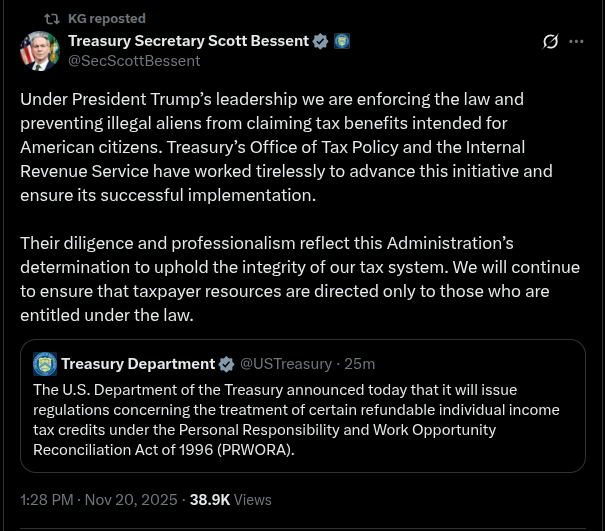Click the repost icon beside KG reposted
The image size is (605, 531).
click(x=52, y=19)
